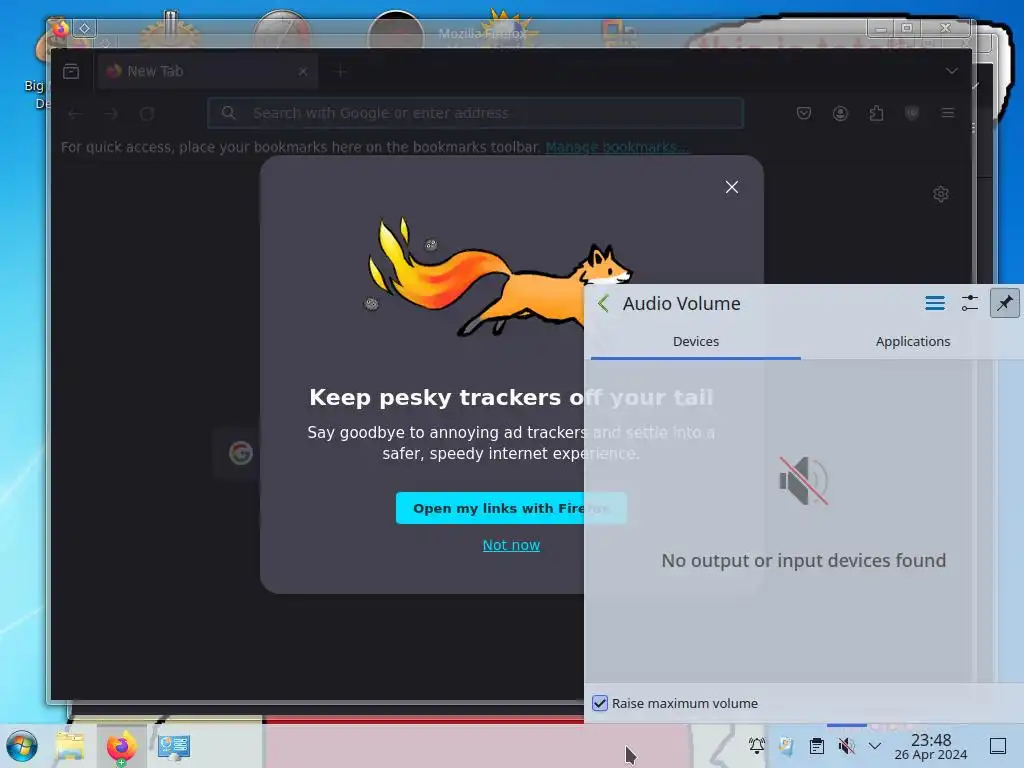Click the Not now link
The image size is (1024, 768).
[511, 545]
